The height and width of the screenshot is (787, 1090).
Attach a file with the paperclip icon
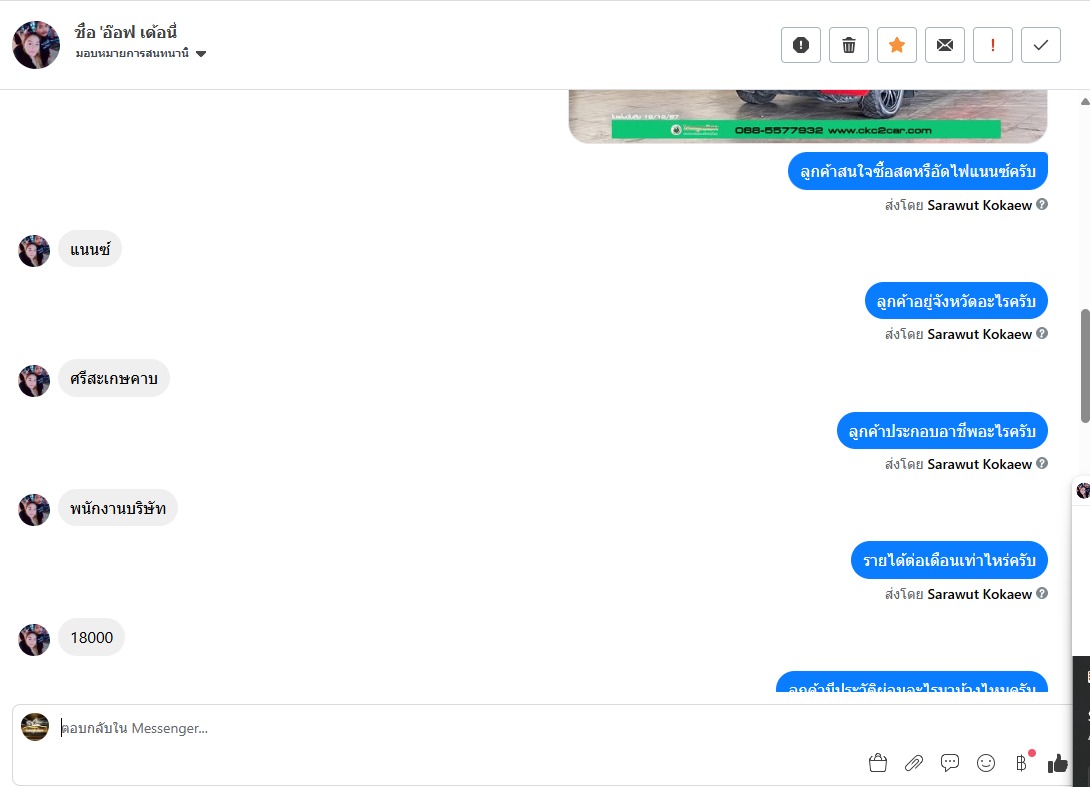tap(913, 763)
